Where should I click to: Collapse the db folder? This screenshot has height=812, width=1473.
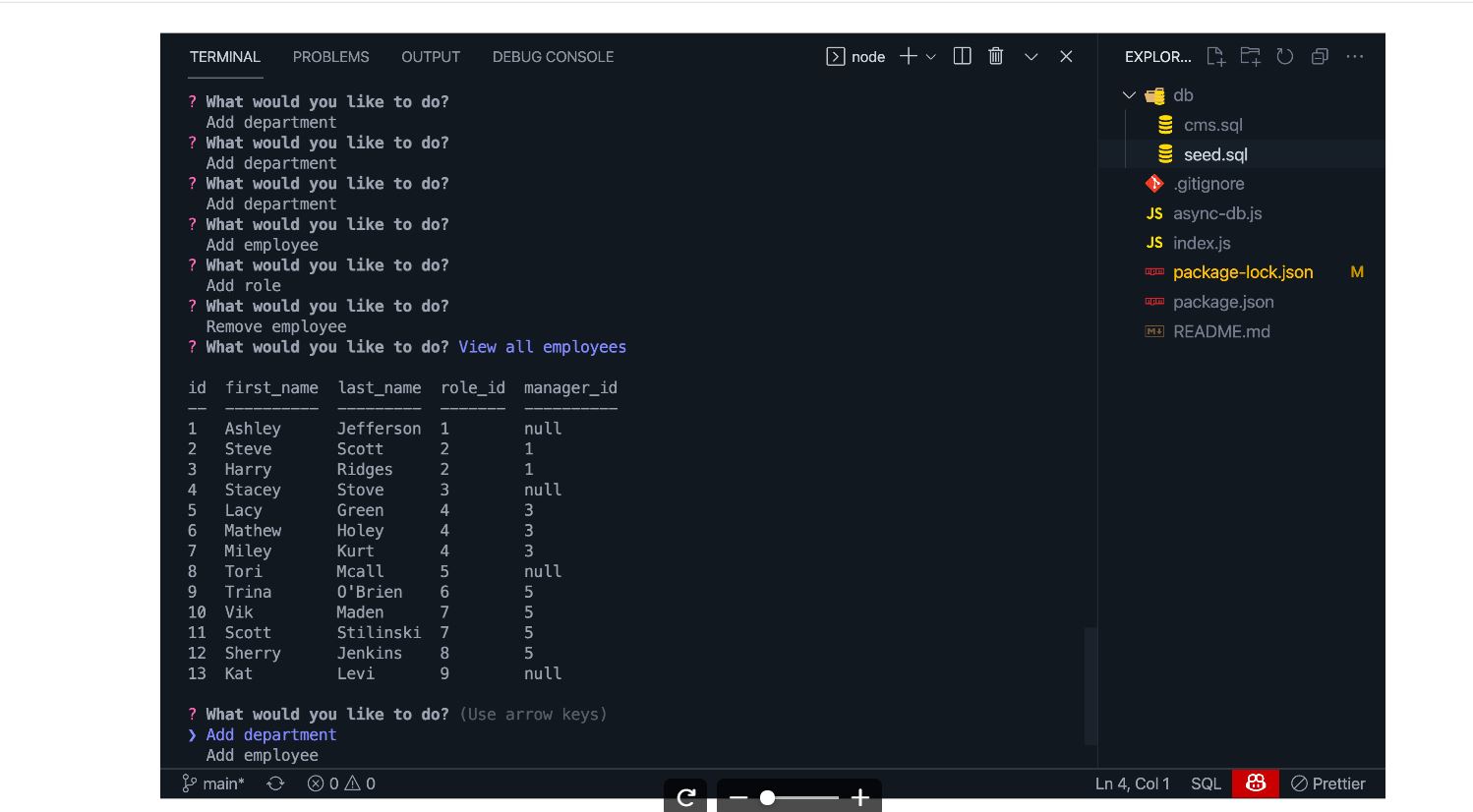tap(1129, 94)
